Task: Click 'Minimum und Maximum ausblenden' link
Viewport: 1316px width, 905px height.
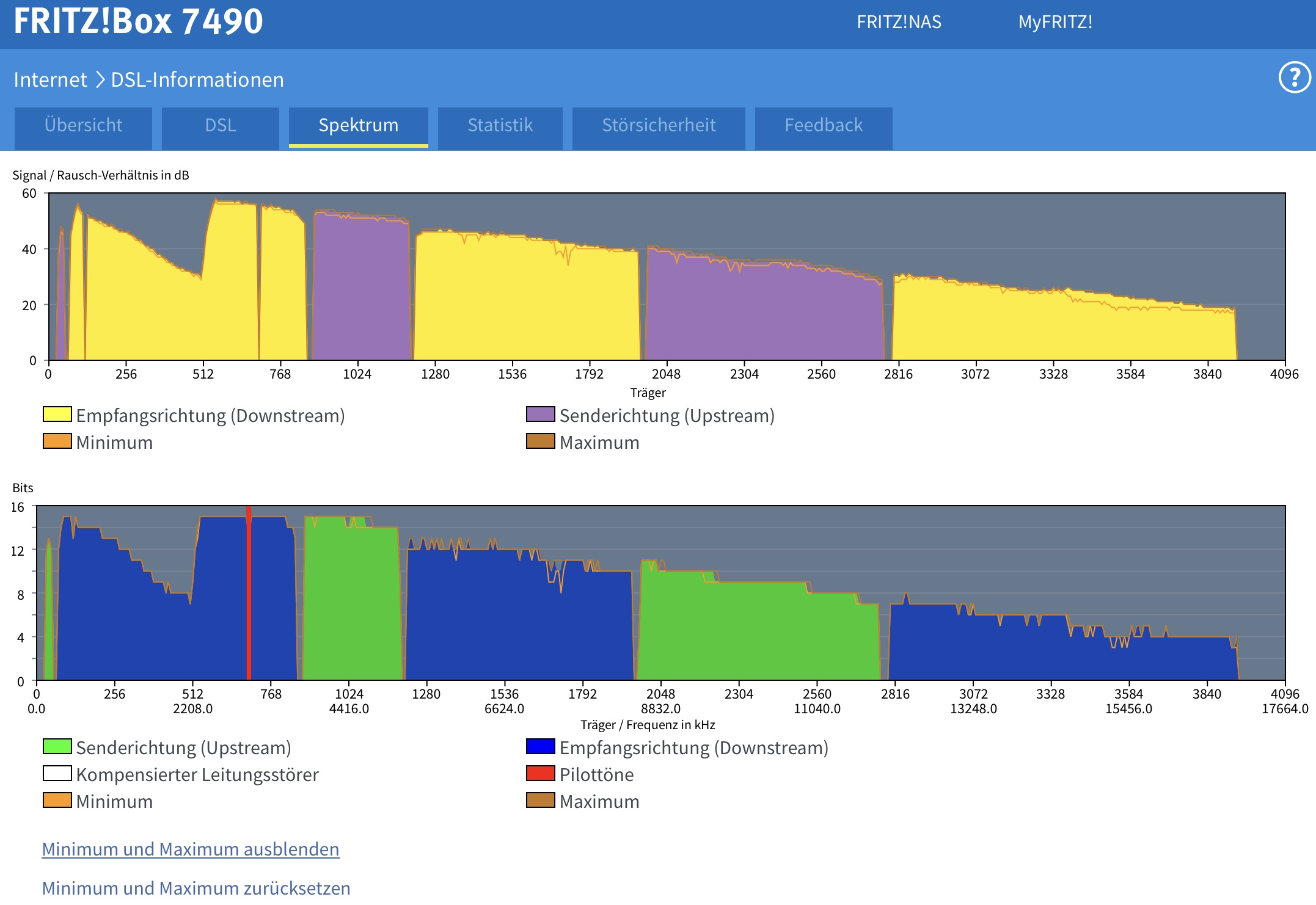Action: pyautogui.click(x=190, y=849)
